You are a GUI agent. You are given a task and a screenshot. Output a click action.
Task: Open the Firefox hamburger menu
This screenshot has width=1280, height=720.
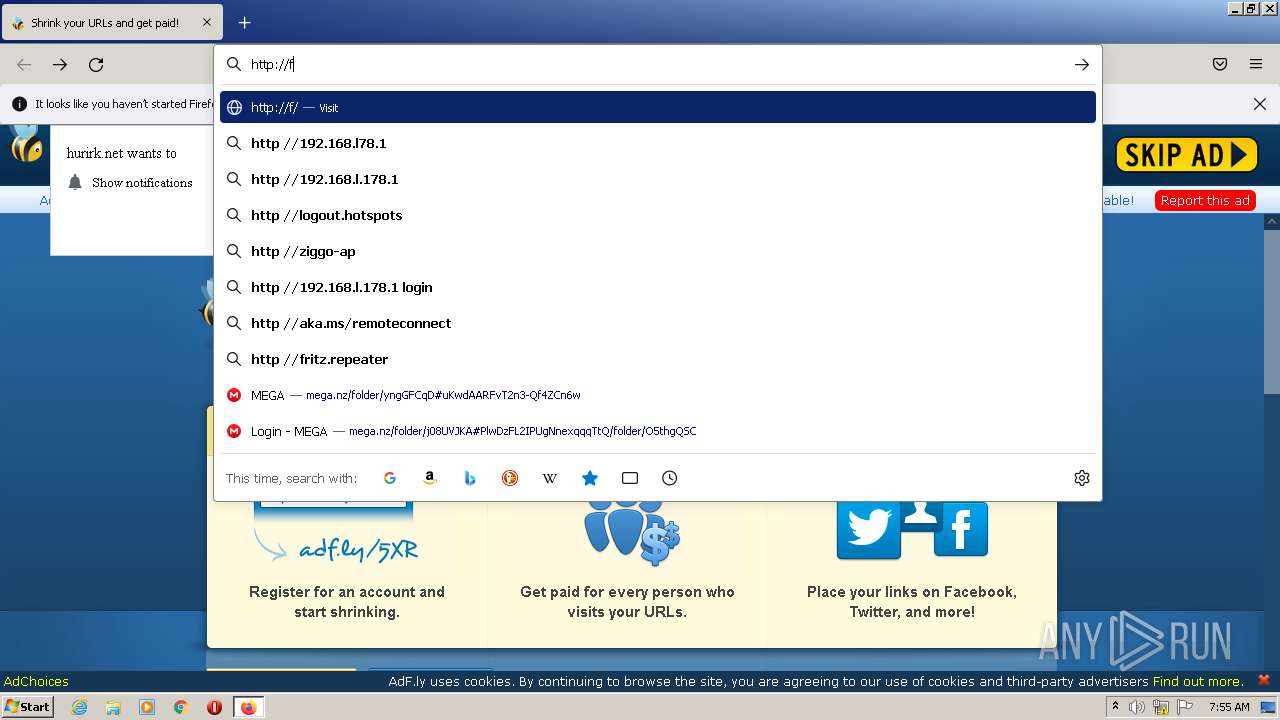click(x=1256, y=64)
